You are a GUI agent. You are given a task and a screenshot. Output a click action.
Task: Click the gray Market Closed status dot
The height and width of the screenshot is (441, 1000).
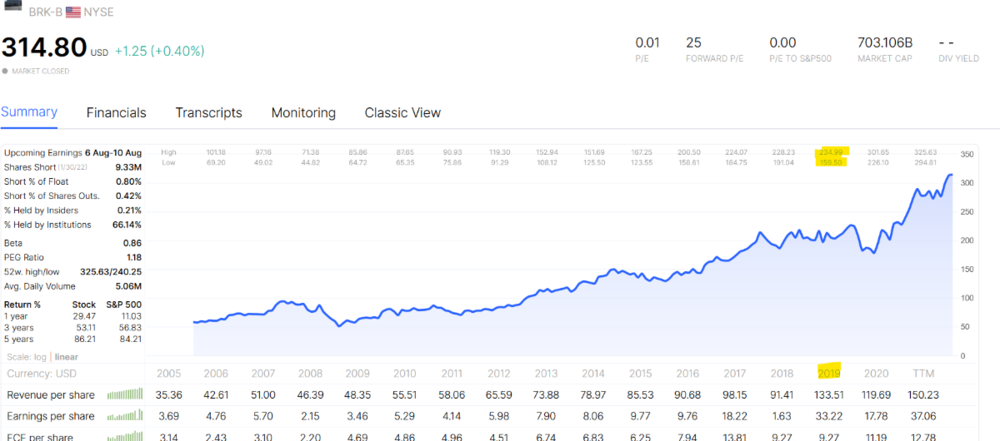pyautogui.click(x=5, y=71)
